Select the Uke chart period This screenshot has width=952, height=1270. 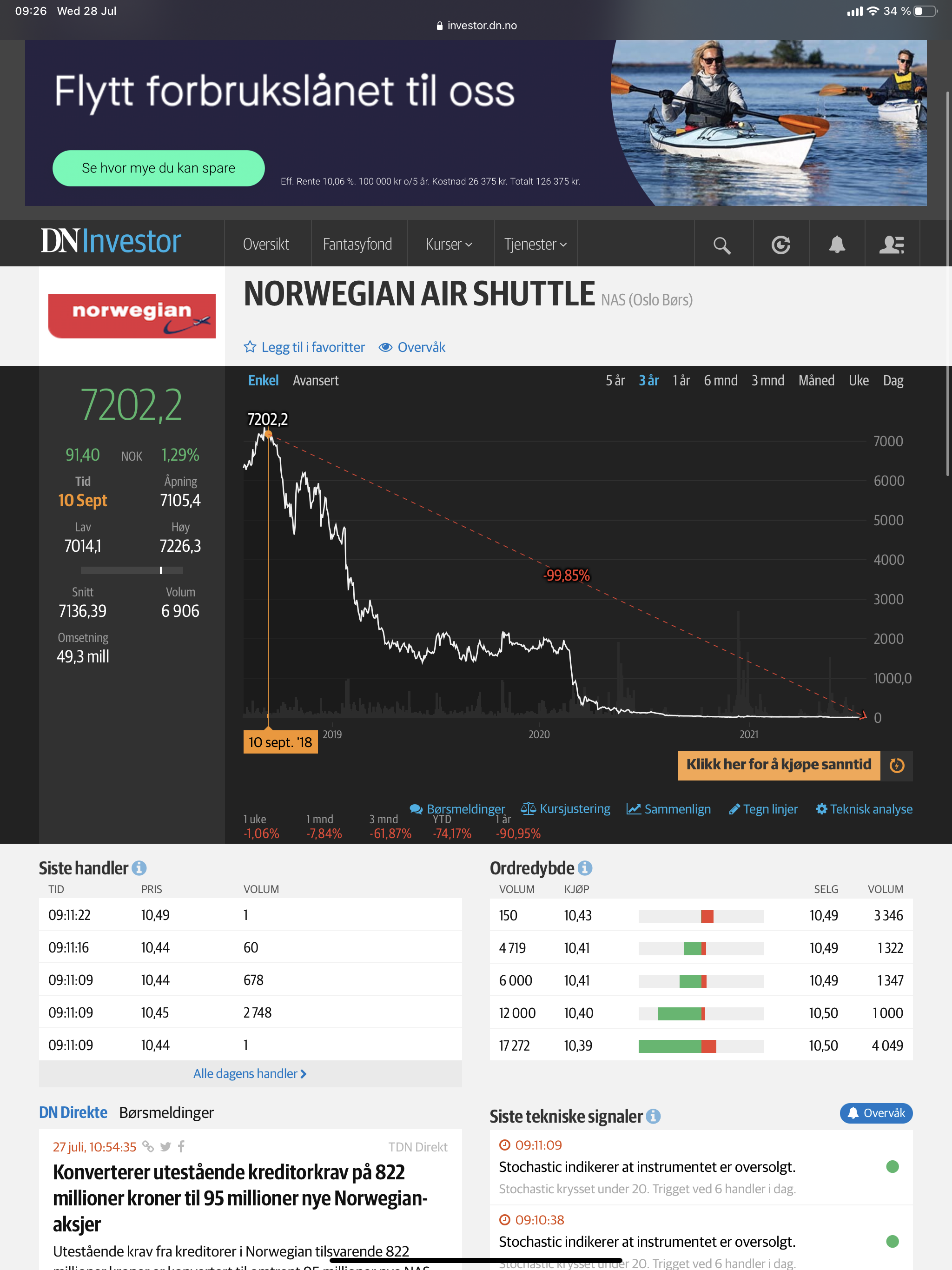click(859, 381)
